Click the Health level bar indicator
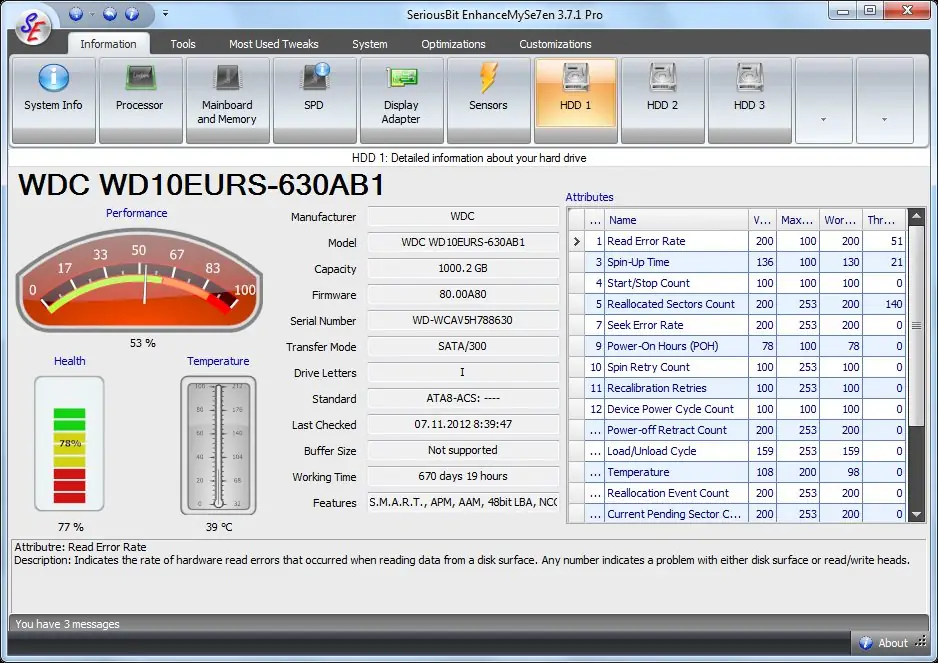Viewport: 938px width, 663px height. (x=69, y=443)
